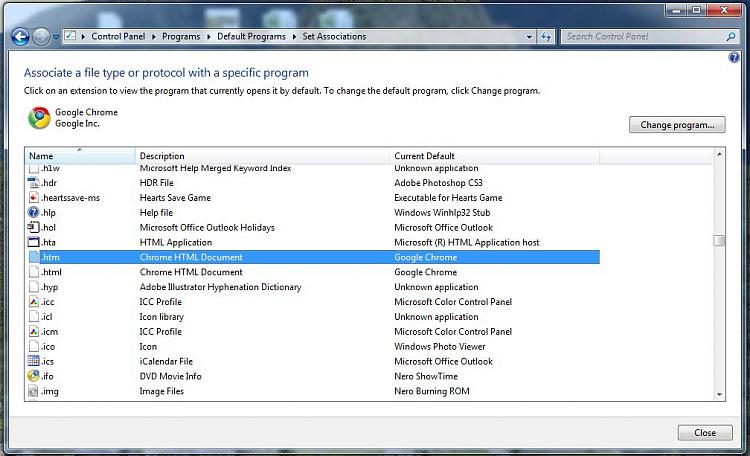Click the search magnifier icon
The height and width of the screenshot is (456, 750).
click(730, 36)
